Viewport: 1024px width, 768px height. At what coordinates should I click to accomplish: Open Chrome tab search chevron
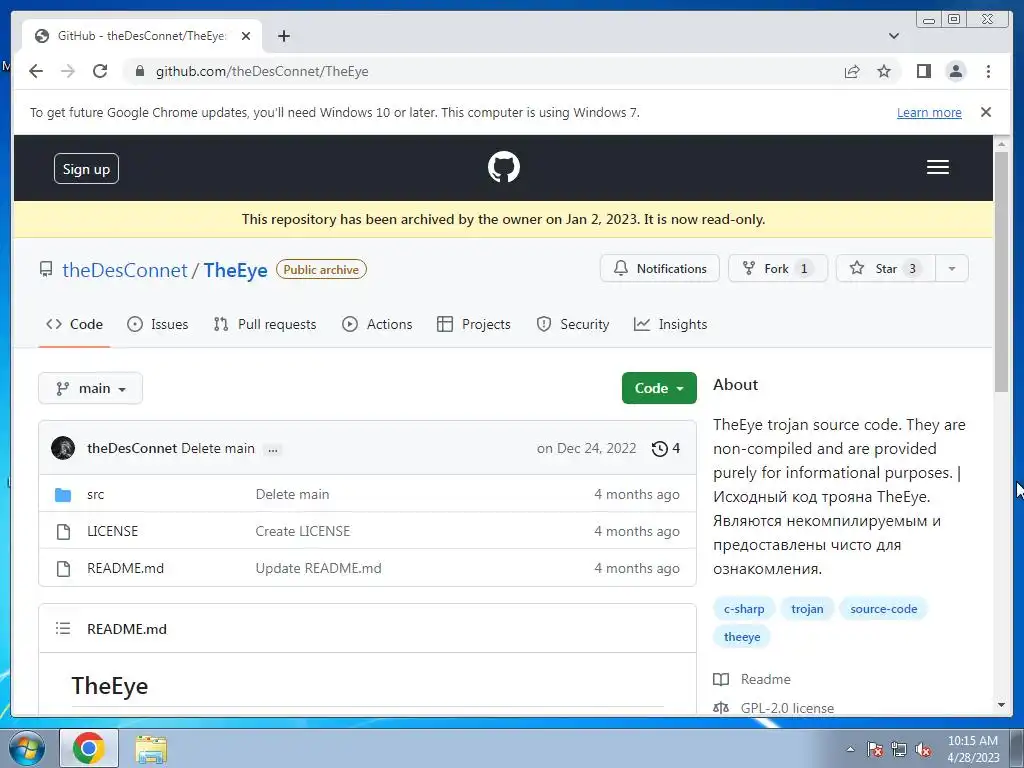pos(893,36)
